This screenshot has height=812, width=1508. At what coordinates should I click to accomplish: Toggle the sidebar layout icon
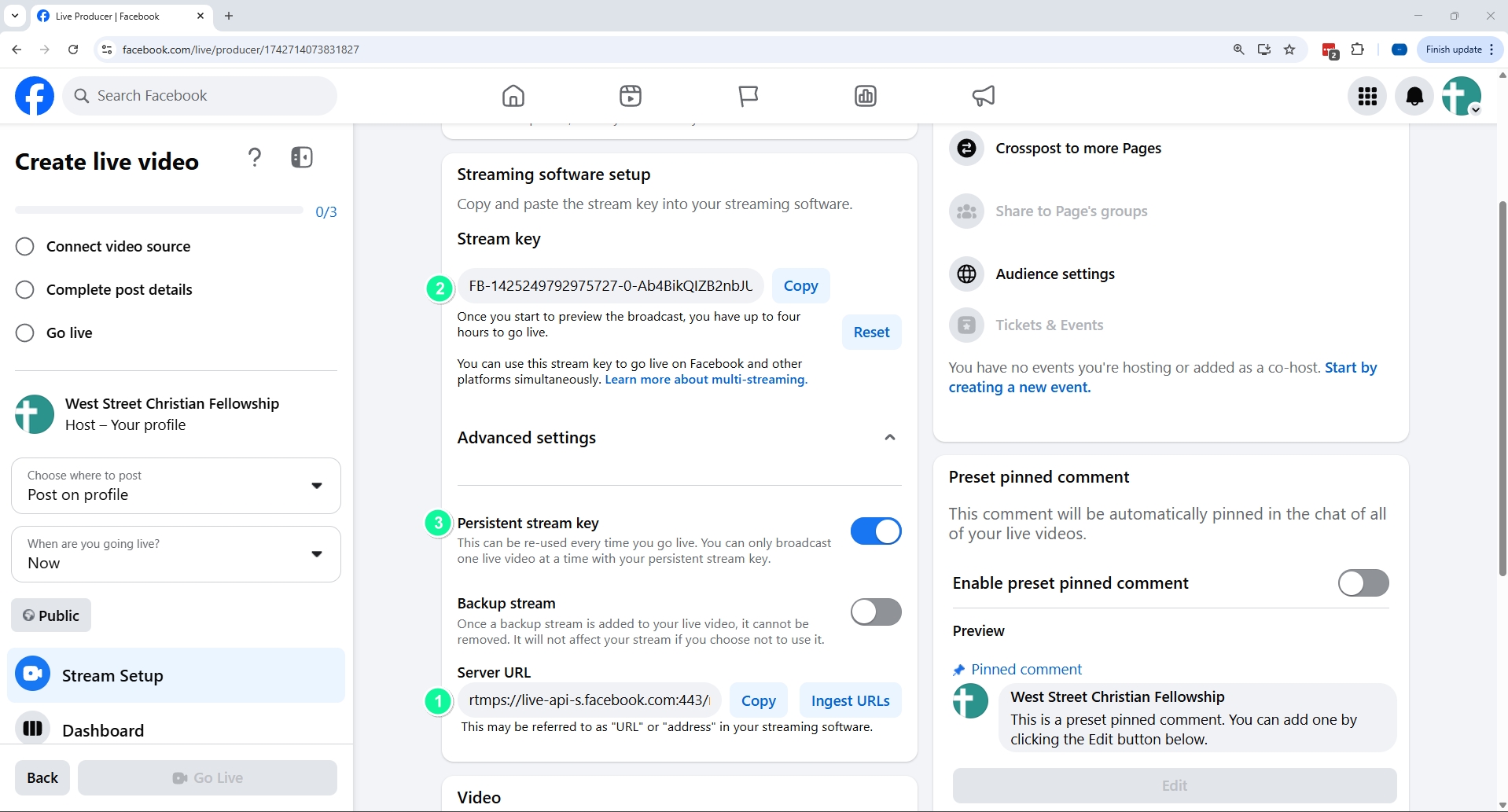pos(302,157)
